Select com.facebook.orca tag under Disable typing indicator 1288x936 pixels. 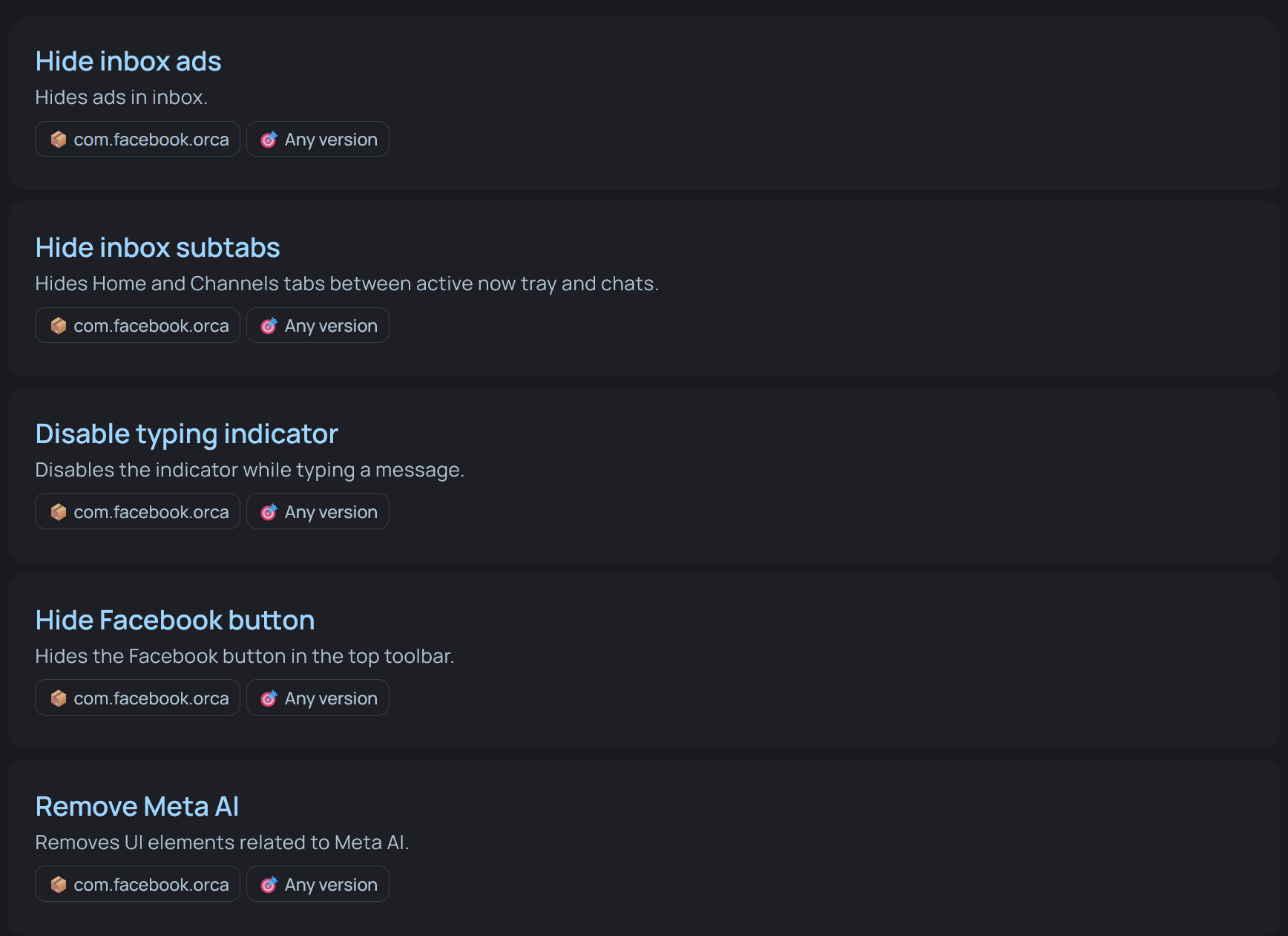tap(137, 511)
